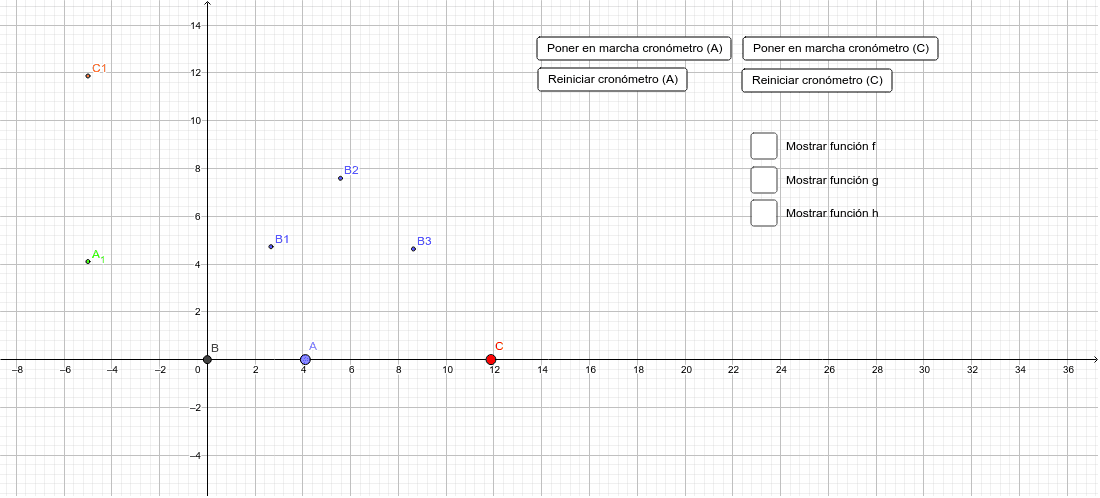
Task: Click the 'Mostrar función f' label text
Action: coord(831,147)
